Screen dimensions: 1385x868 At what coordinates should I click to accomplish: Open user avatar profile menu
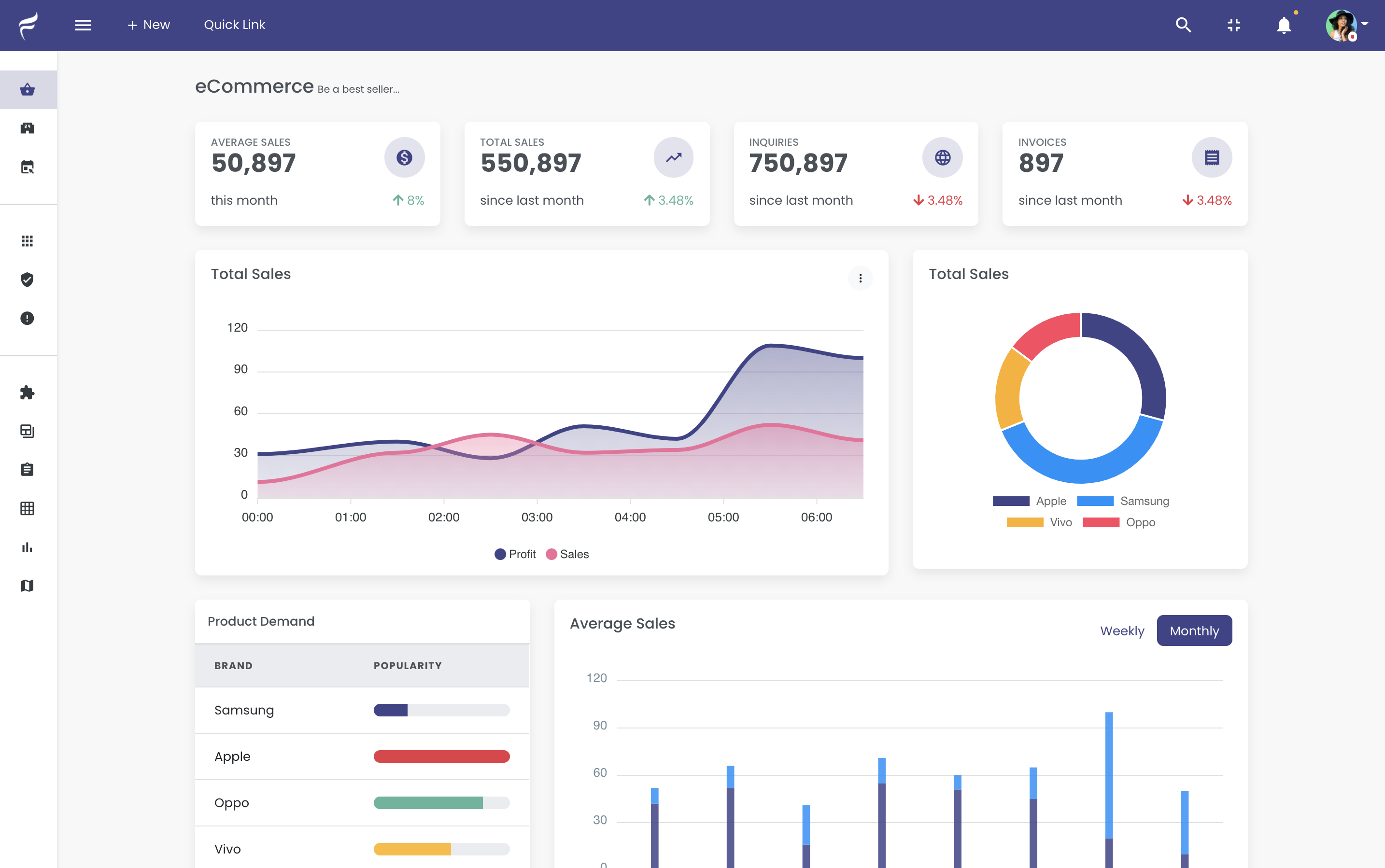point(1341,25)
